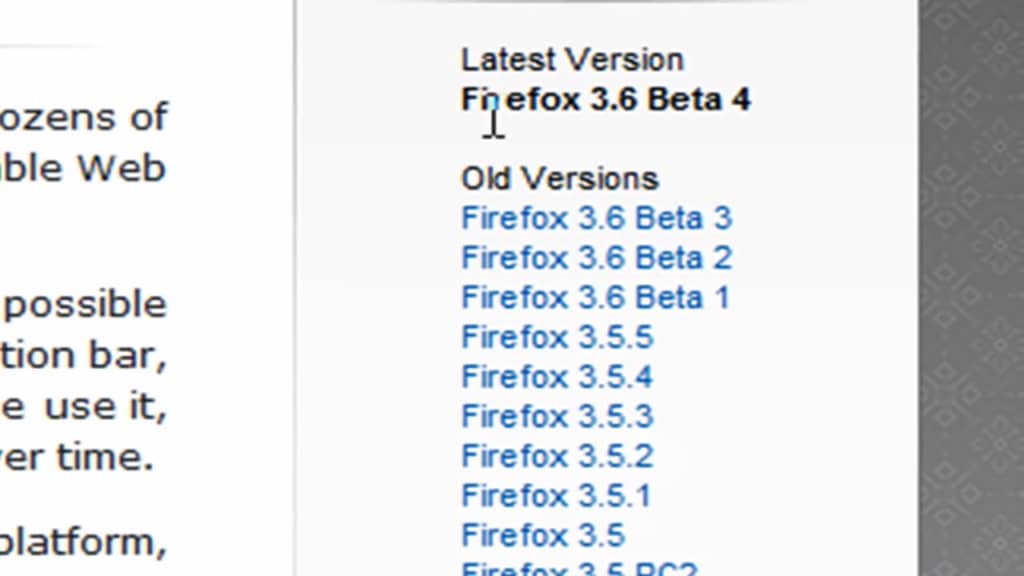The height and width of the screenshot is (576, 1024).
Task: Click the paragraph line ending "ble Web"
Action: [x=82, y=168]
